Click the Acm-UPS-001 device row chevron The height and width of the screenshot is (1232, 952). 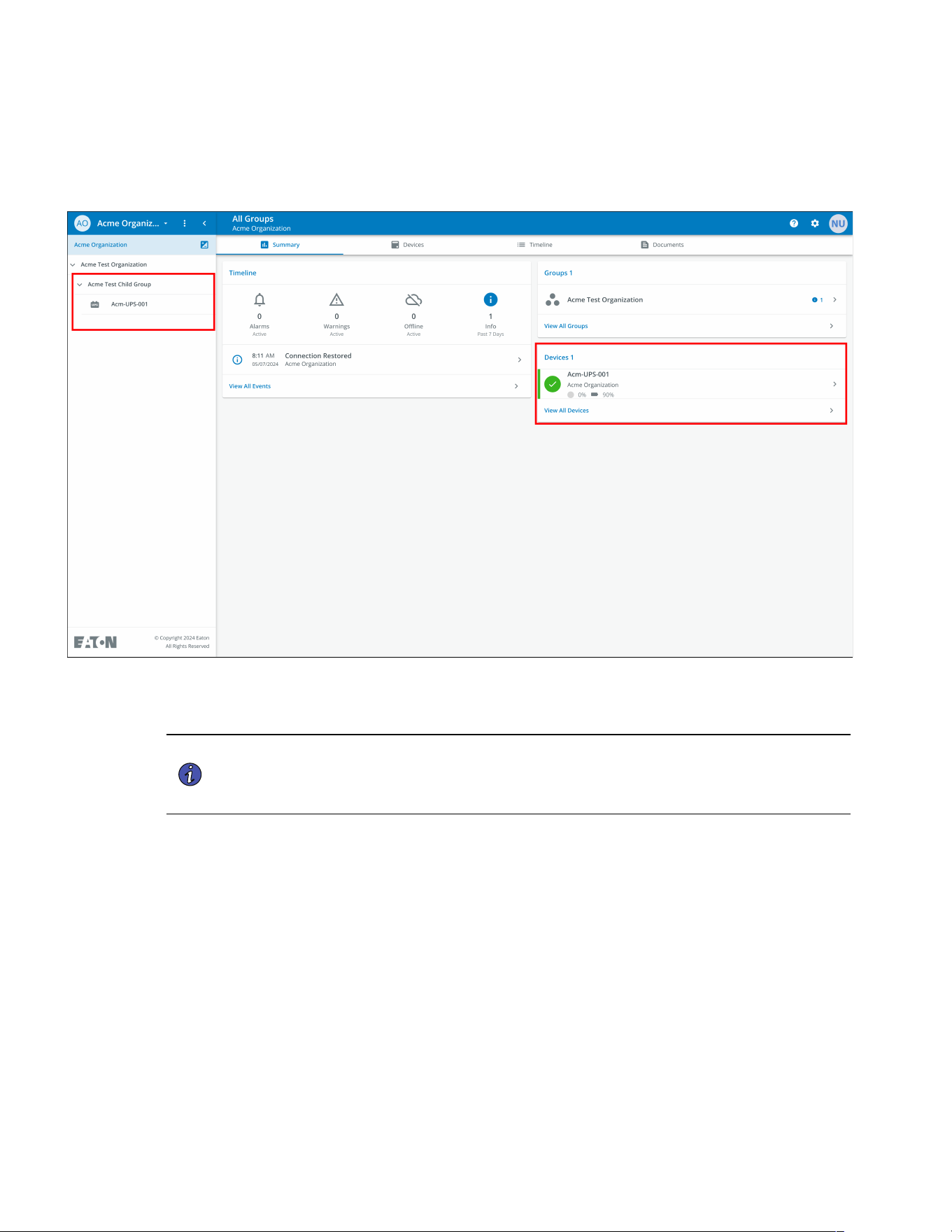pyautogui.click(x=834, y=384)
